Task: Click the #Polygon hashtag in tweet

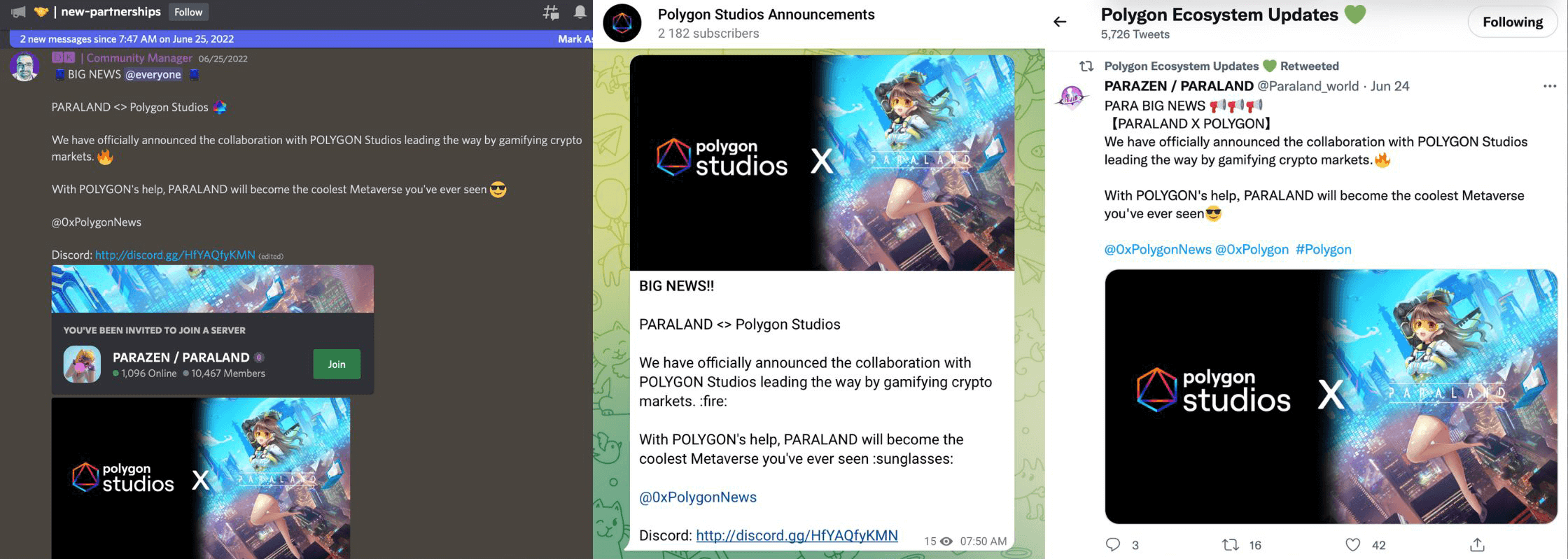Action: coord(1323,249)
